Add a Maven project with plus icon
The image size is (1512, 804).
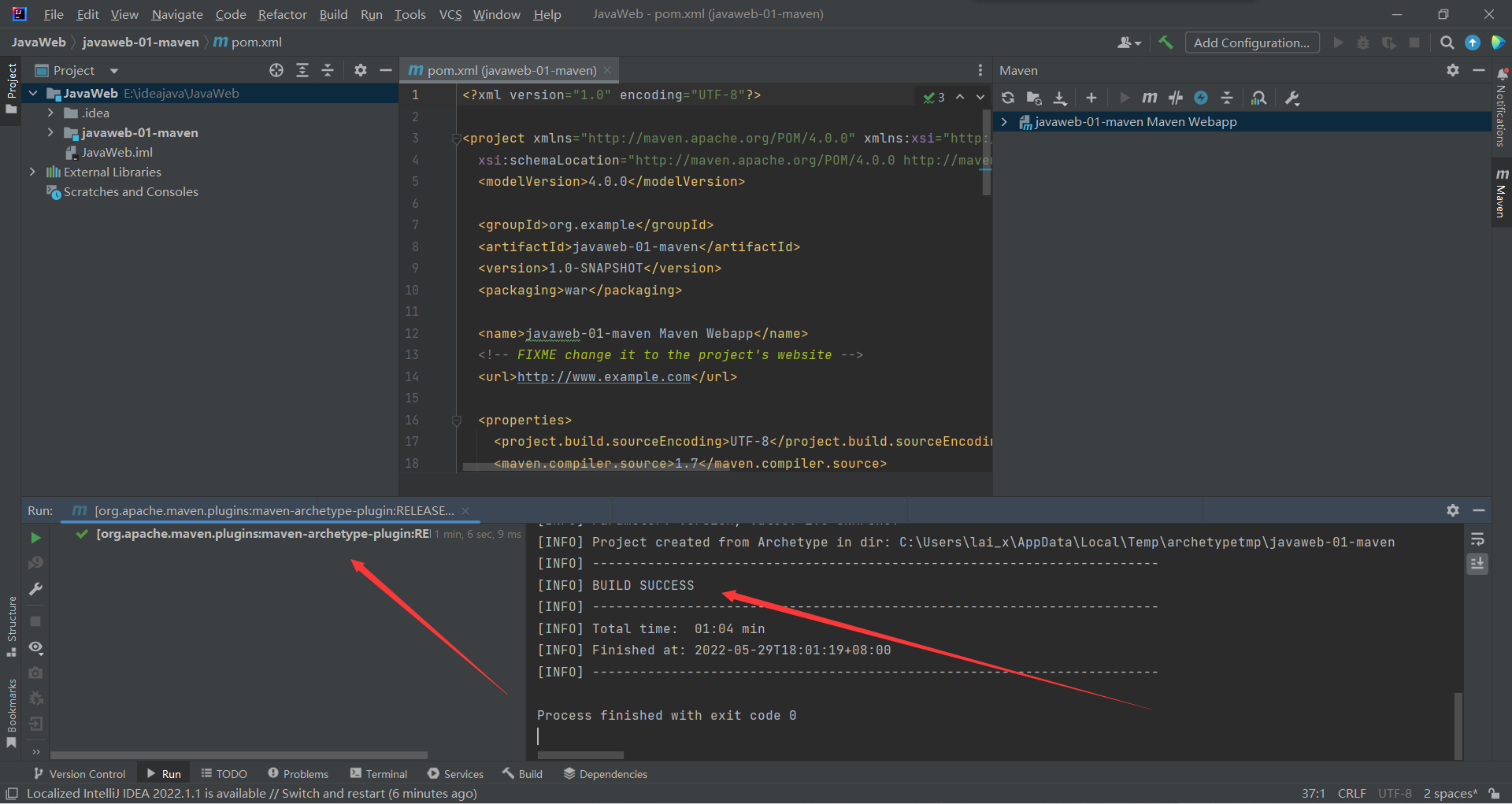coord(1091,98)
